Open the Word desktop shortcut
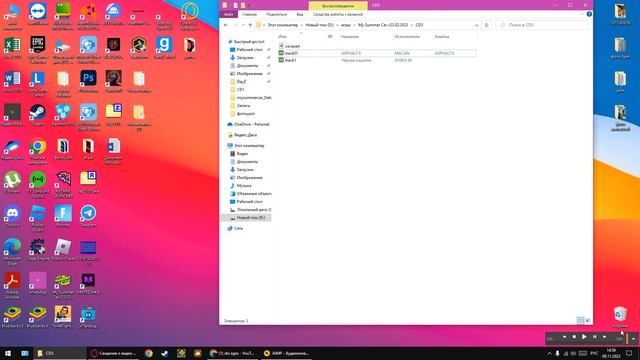The height and width of the screenshot is (360, 640). click(x=12, y=82)
